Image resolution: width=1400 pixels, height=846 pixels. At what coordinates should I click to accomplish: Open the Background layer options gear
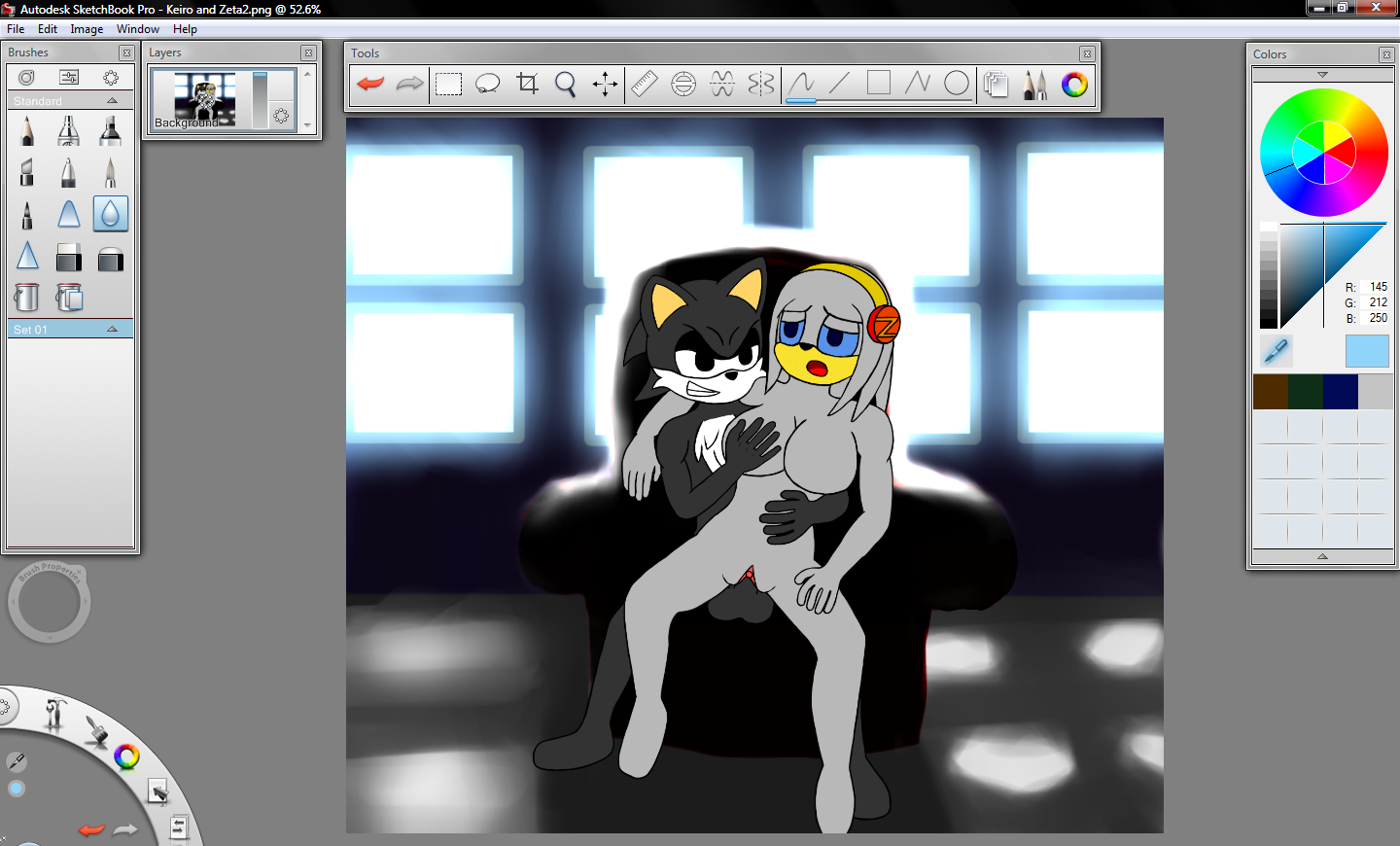[281, 116]
